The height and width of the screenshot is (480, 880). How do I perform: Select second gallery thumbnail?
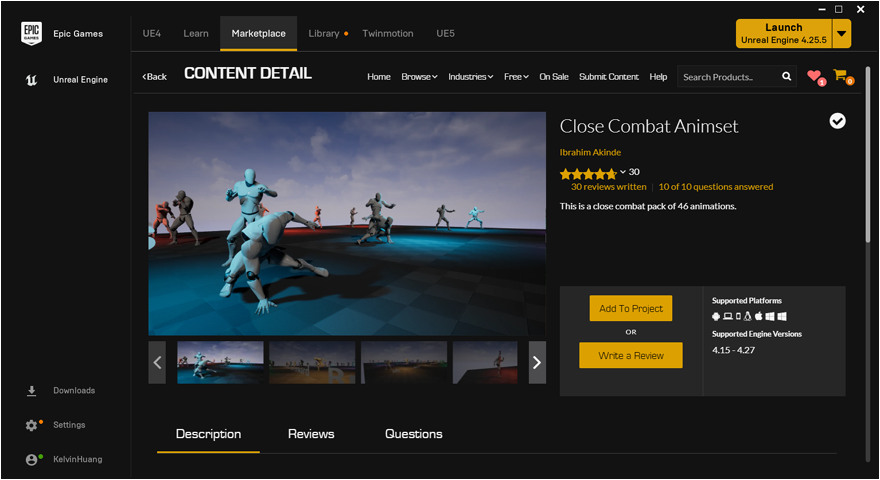tap(312, 363)
